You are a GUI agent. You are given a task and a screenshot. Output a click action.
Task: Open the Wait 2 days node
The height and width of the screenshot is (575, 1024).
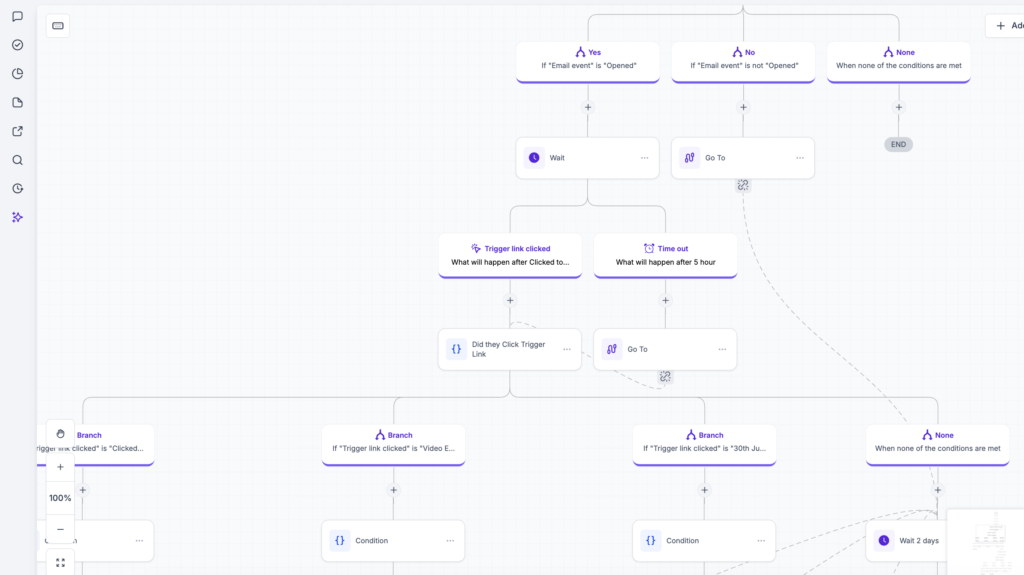908,541
